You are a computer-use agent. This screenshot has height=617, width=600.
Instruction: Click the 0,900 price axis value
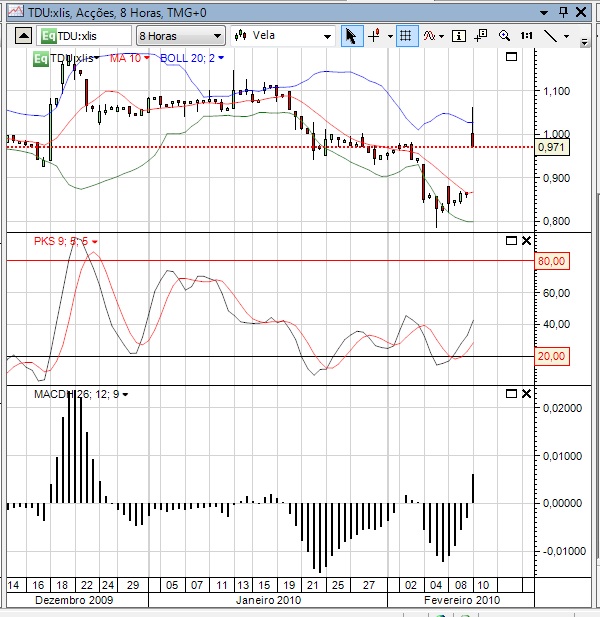tap(556, 178)
